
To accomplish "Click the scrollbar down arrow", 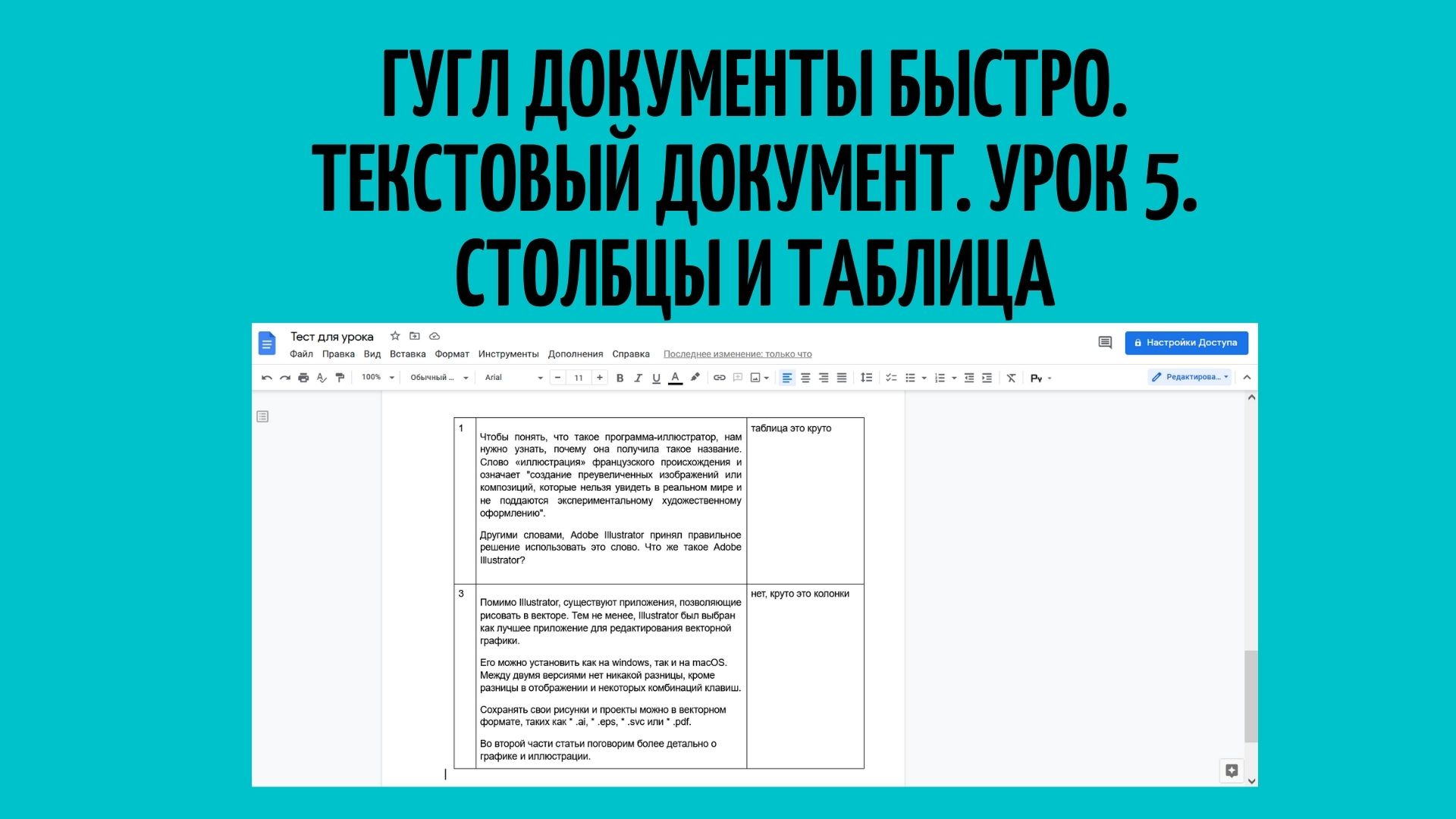I will 1251,780.
